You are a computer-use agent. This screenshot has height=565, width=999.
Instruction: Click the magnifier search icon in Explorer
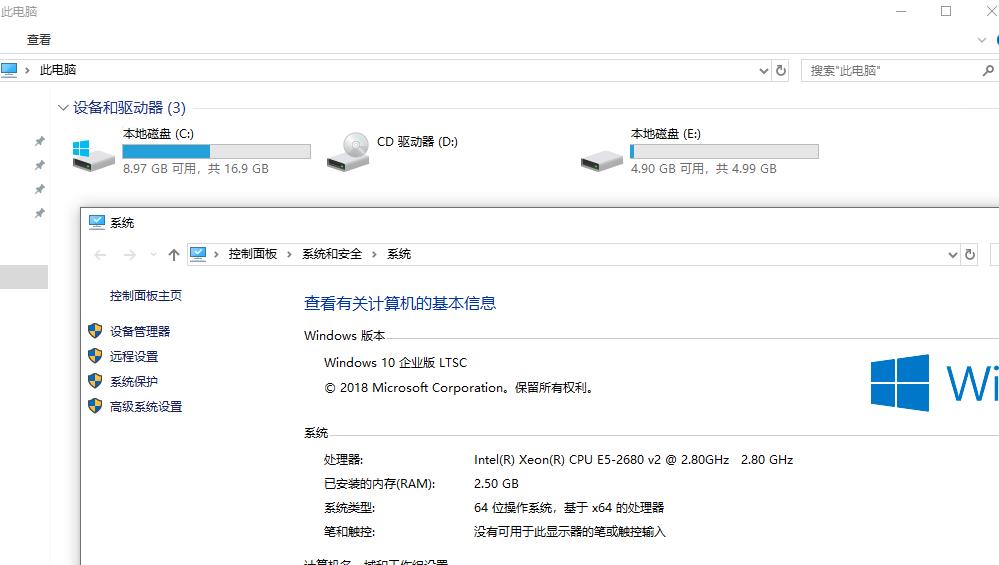click(x=988, y=71)
